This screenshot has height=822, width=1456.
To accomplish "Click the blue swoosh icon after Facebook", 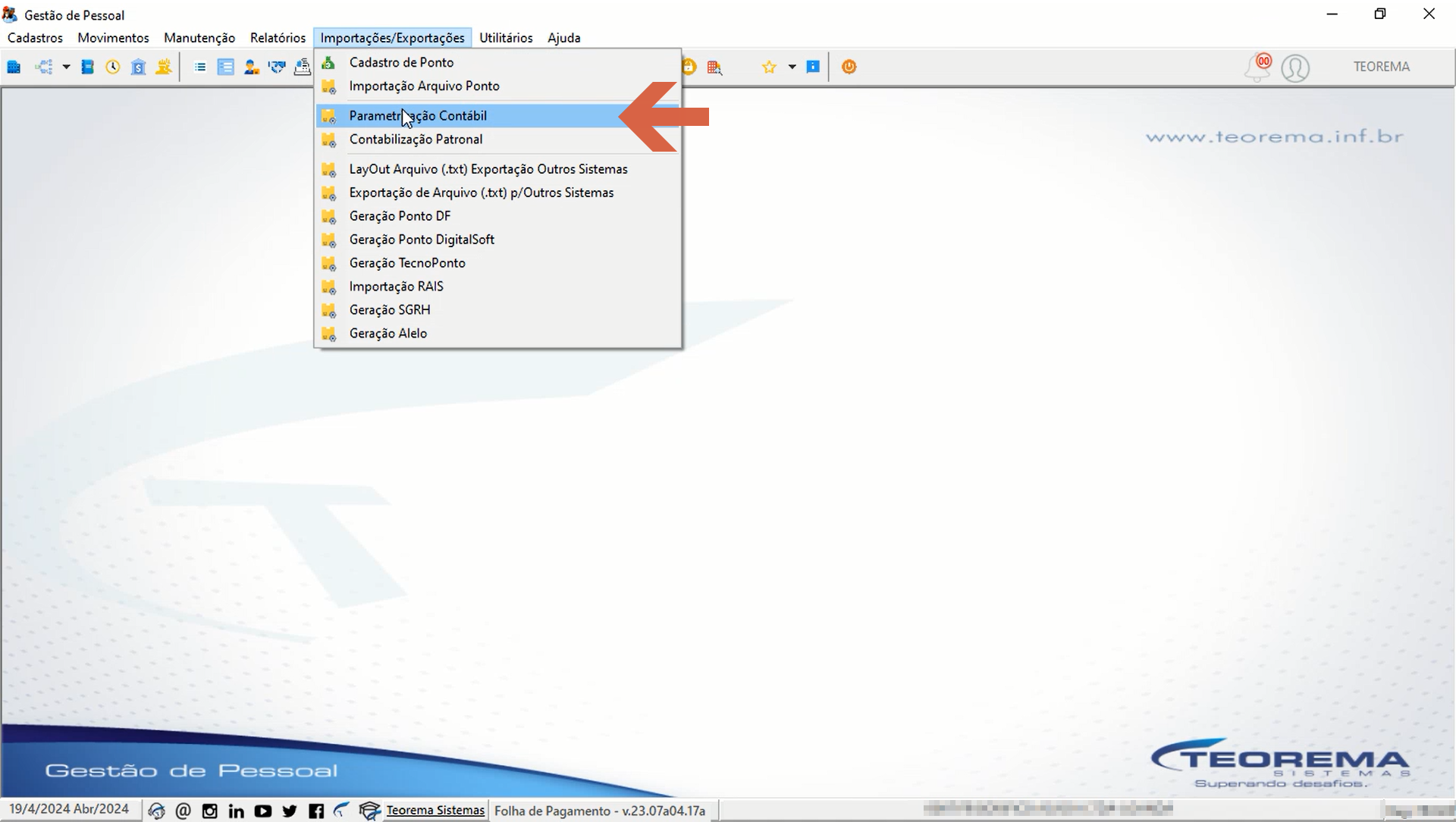I will (x=342, y=811).
